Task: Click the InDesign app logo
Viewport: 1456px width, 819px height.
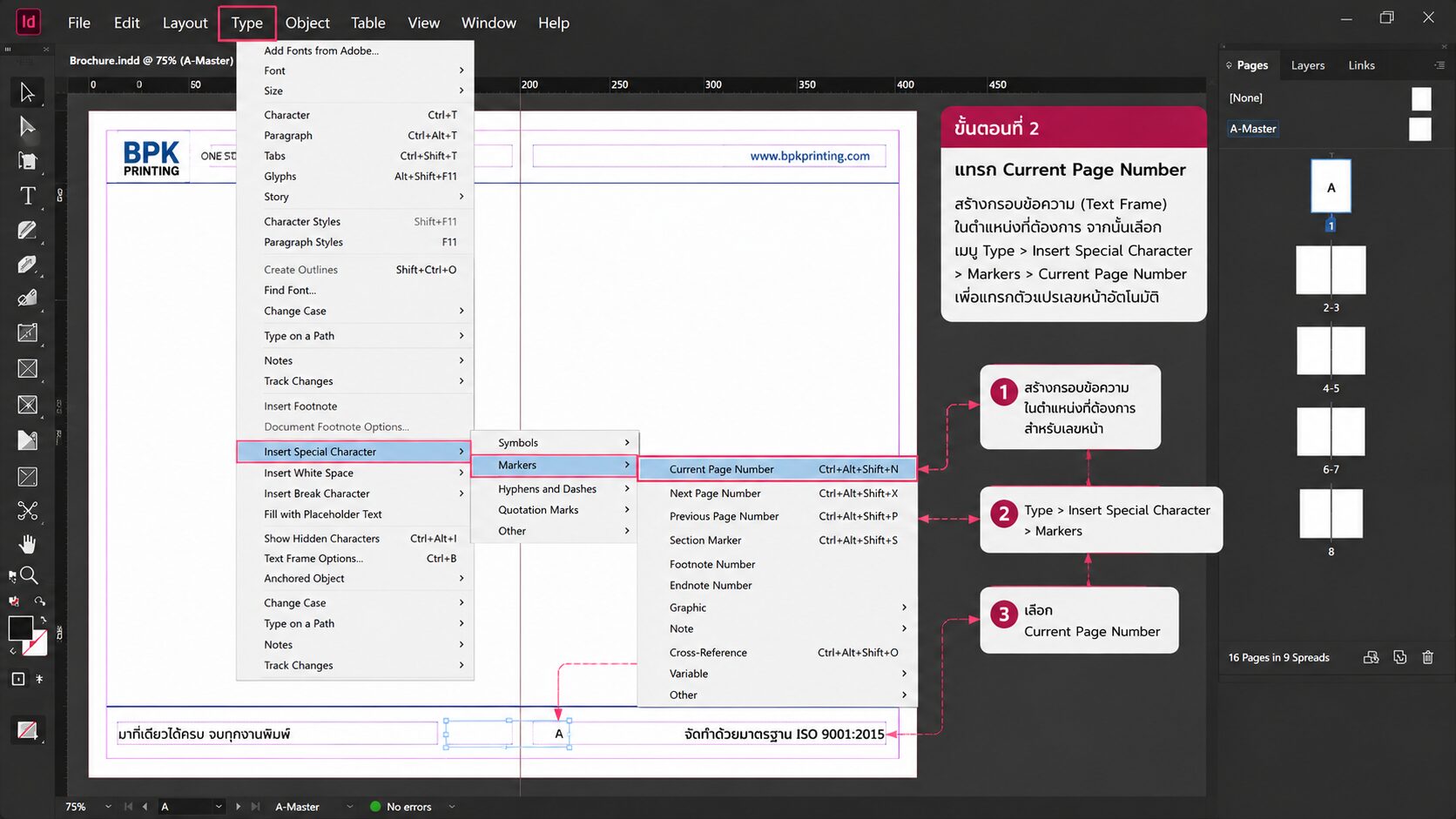Action: [28, 22]
